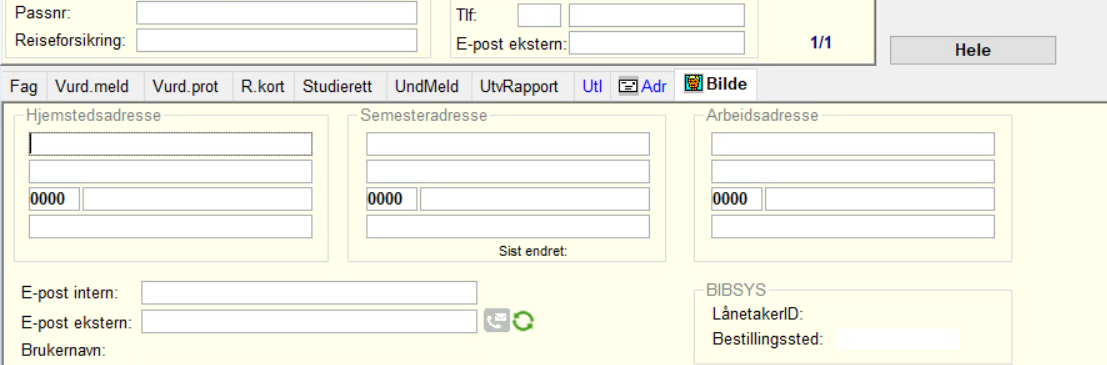This screenshot has height=365, width=1107.
Task: Click the Tlf phone number field
Action: (657, 15)
